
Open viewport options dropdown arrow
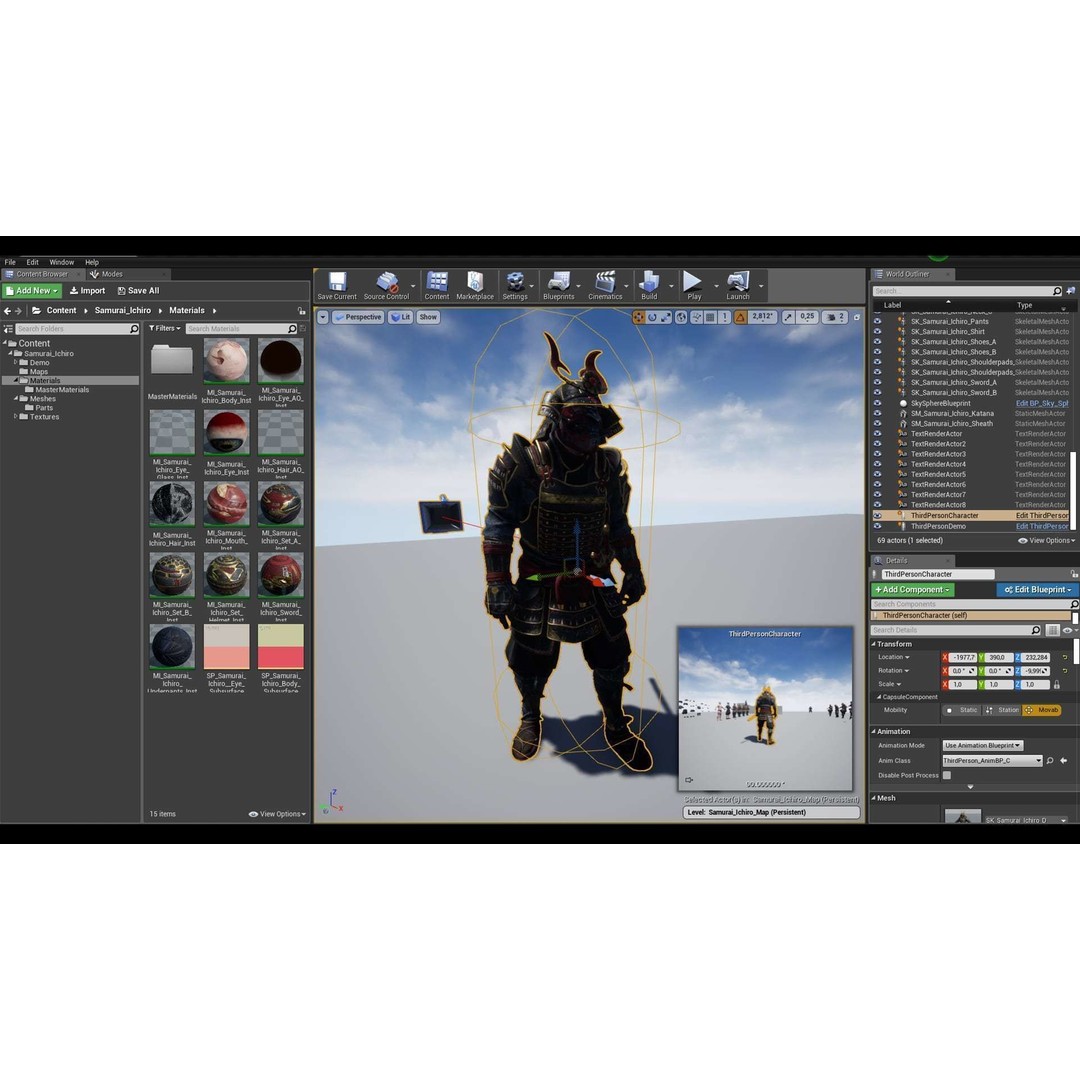pyautogui.click(x=322, y=317)
